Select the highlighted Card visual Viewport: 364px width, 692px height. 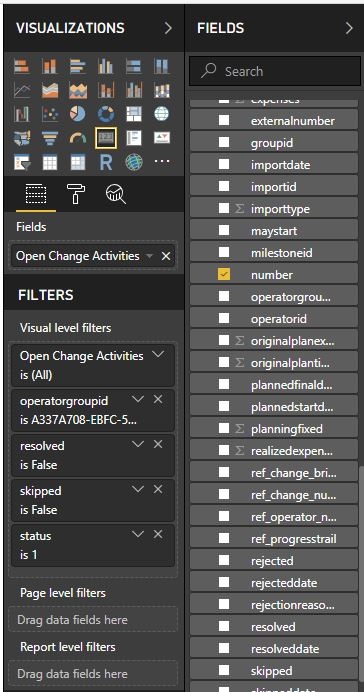coord(105,138)
